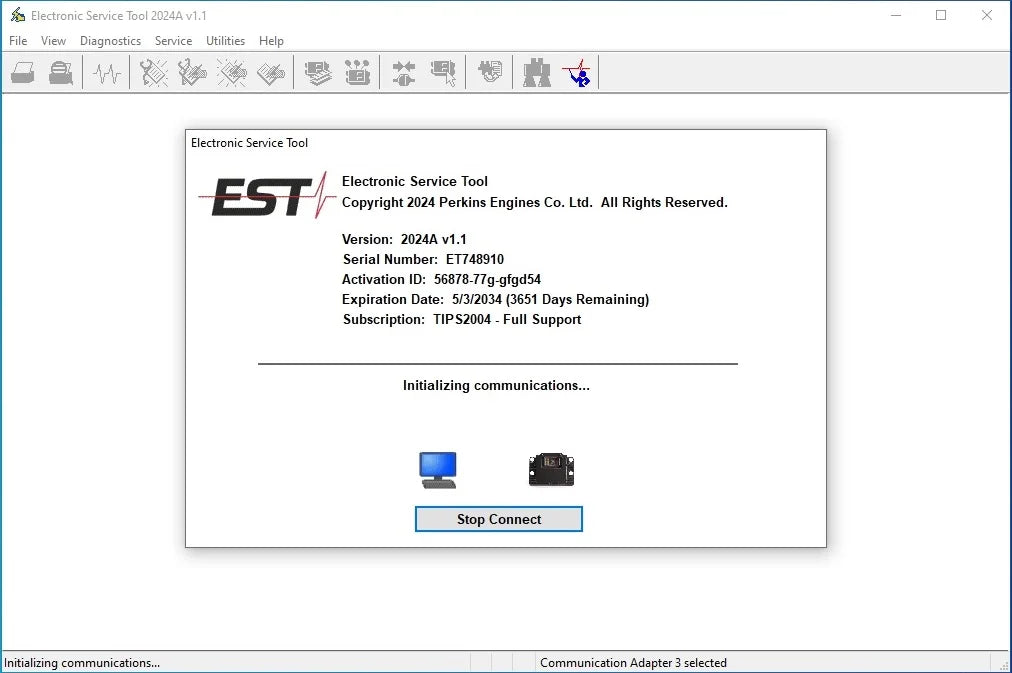Open the checkbook-style information toolbar icon
1012x673 pixels.
pos(270,72)
